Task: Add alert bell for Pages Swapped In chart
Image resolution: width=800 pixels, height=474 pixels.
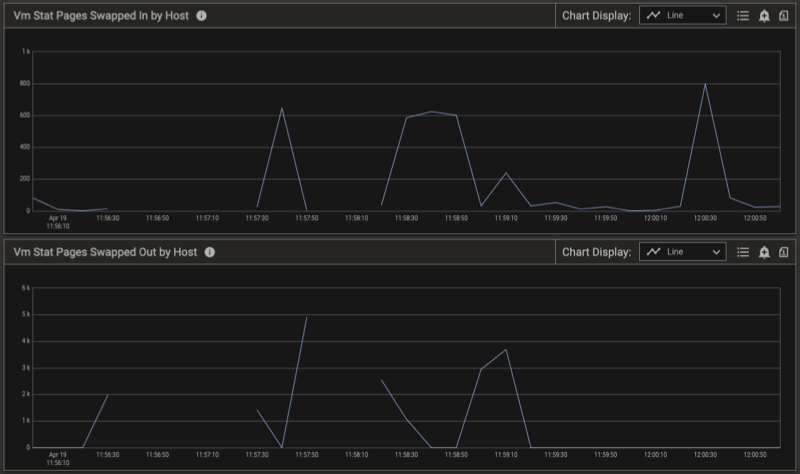Action: point(764,16)
